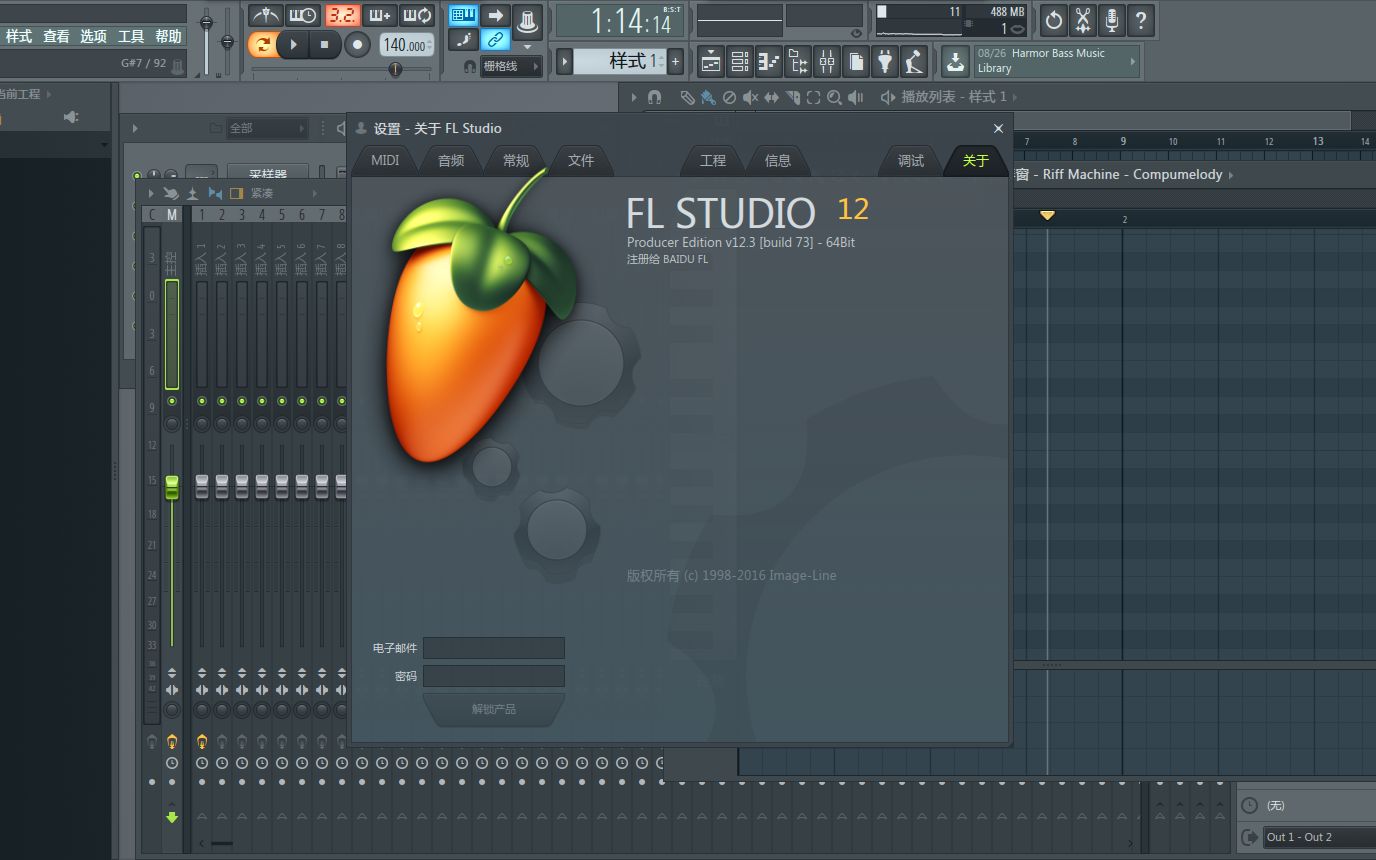
Task: Toggle auto-scroll arrow button
Action: click(495, 15)
